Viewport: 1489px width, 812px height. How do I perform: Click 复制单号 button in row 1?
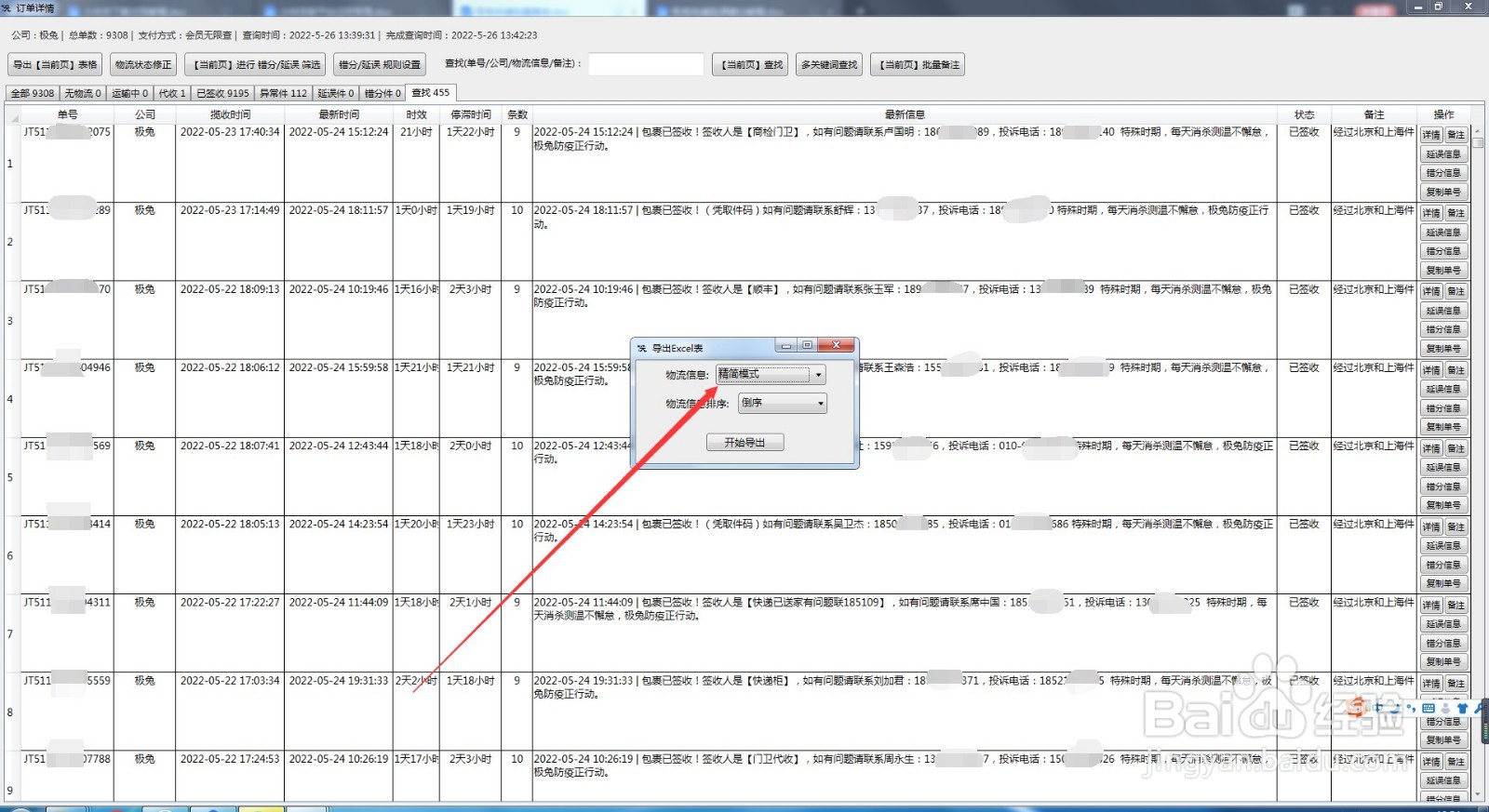[x=1443, y=192]
